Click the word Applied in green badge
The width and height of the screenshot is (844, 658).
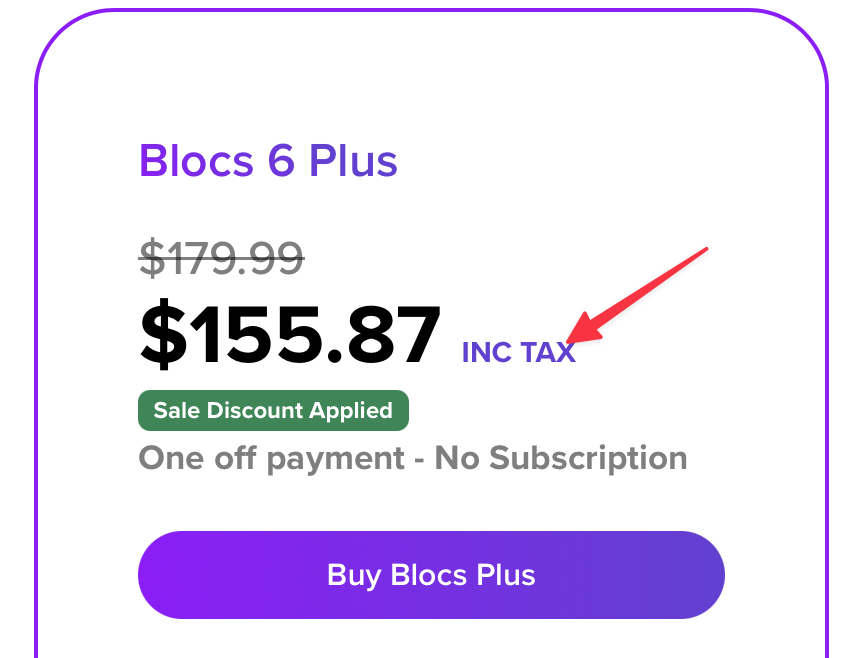[356, 411]
